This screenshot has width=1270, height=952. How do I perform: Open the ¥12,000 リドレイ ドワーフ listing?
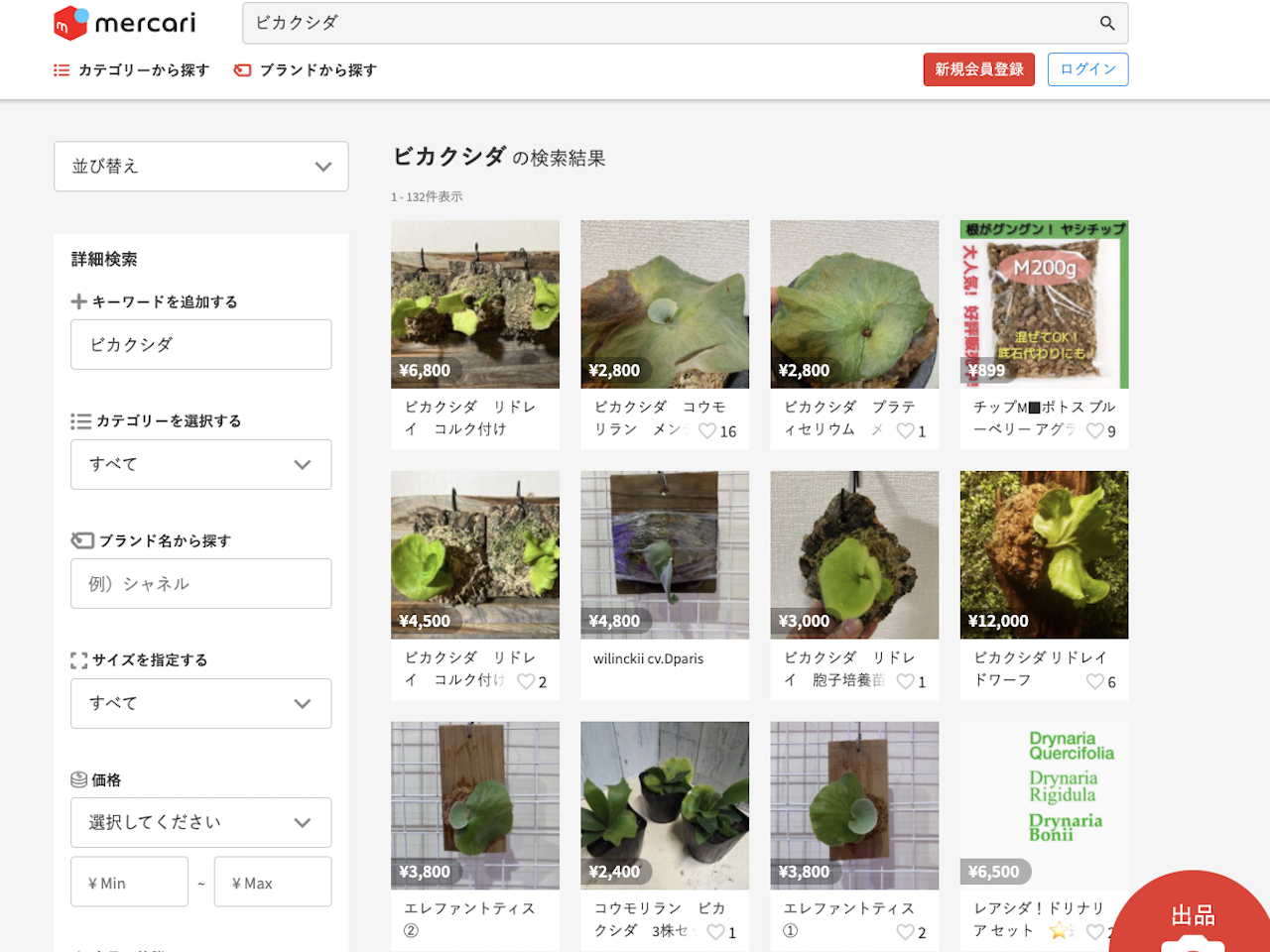pos(1045,585)
